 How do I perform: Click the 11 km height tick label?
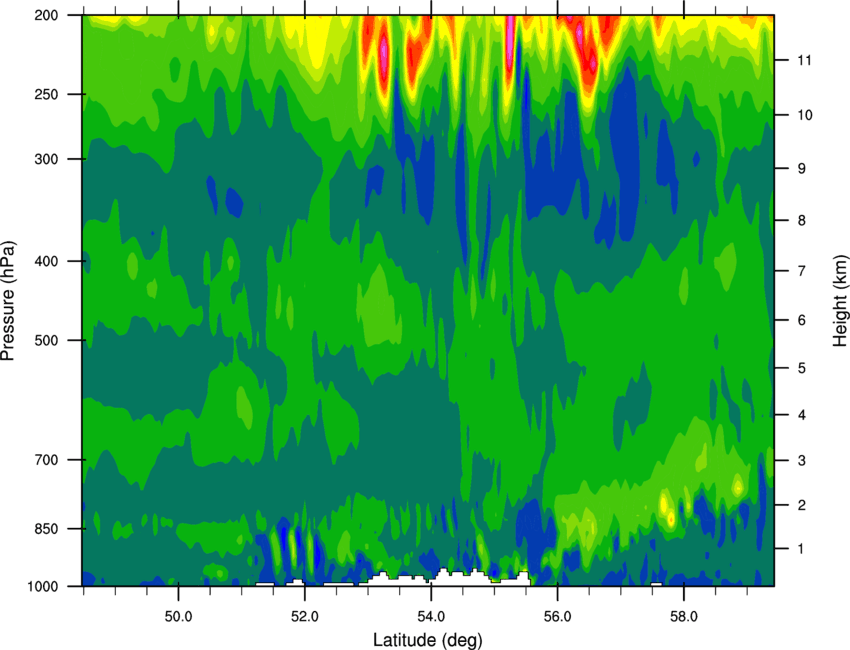805,60
